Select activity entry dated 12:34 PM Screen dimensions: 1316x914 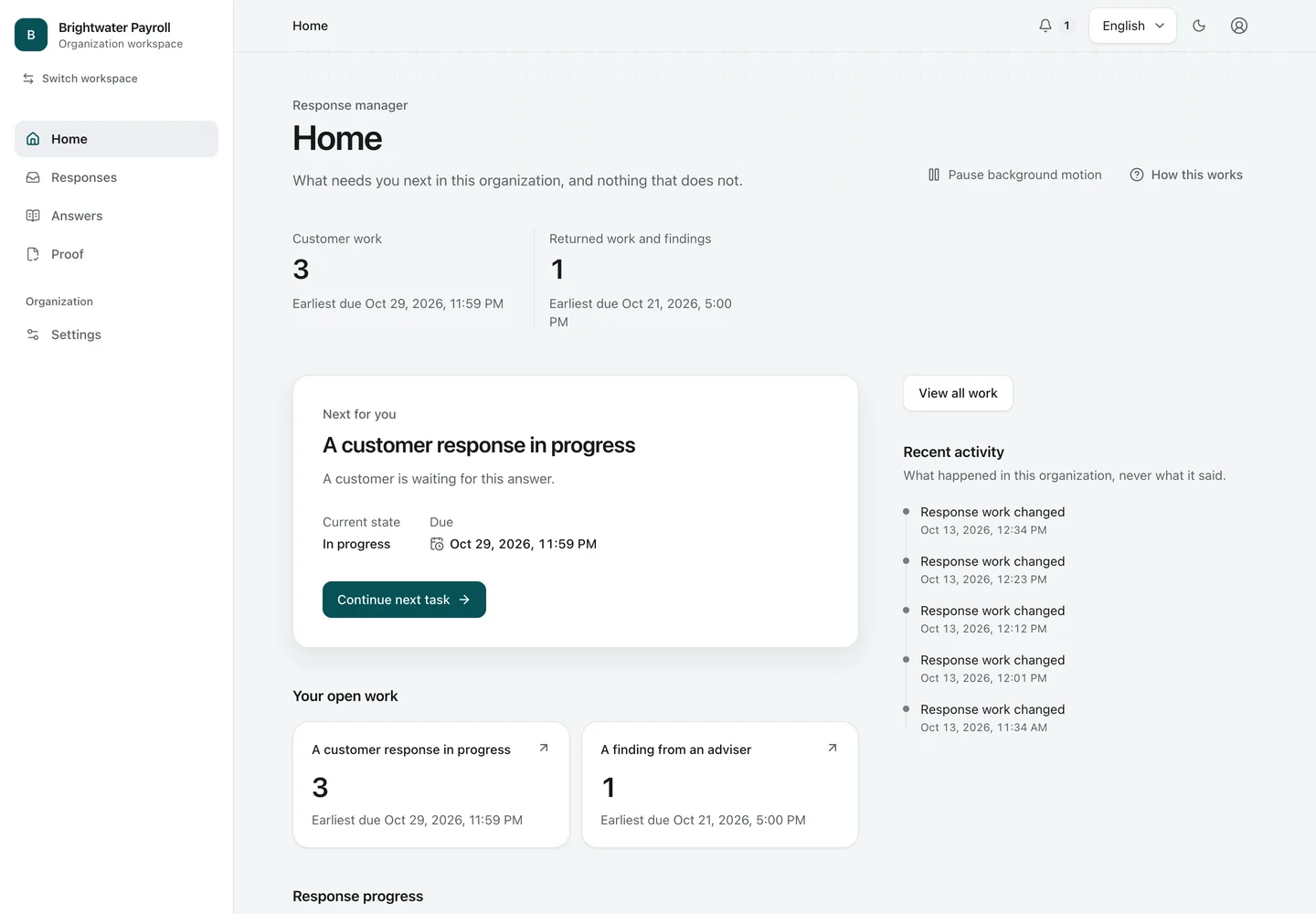coord(992,520)
